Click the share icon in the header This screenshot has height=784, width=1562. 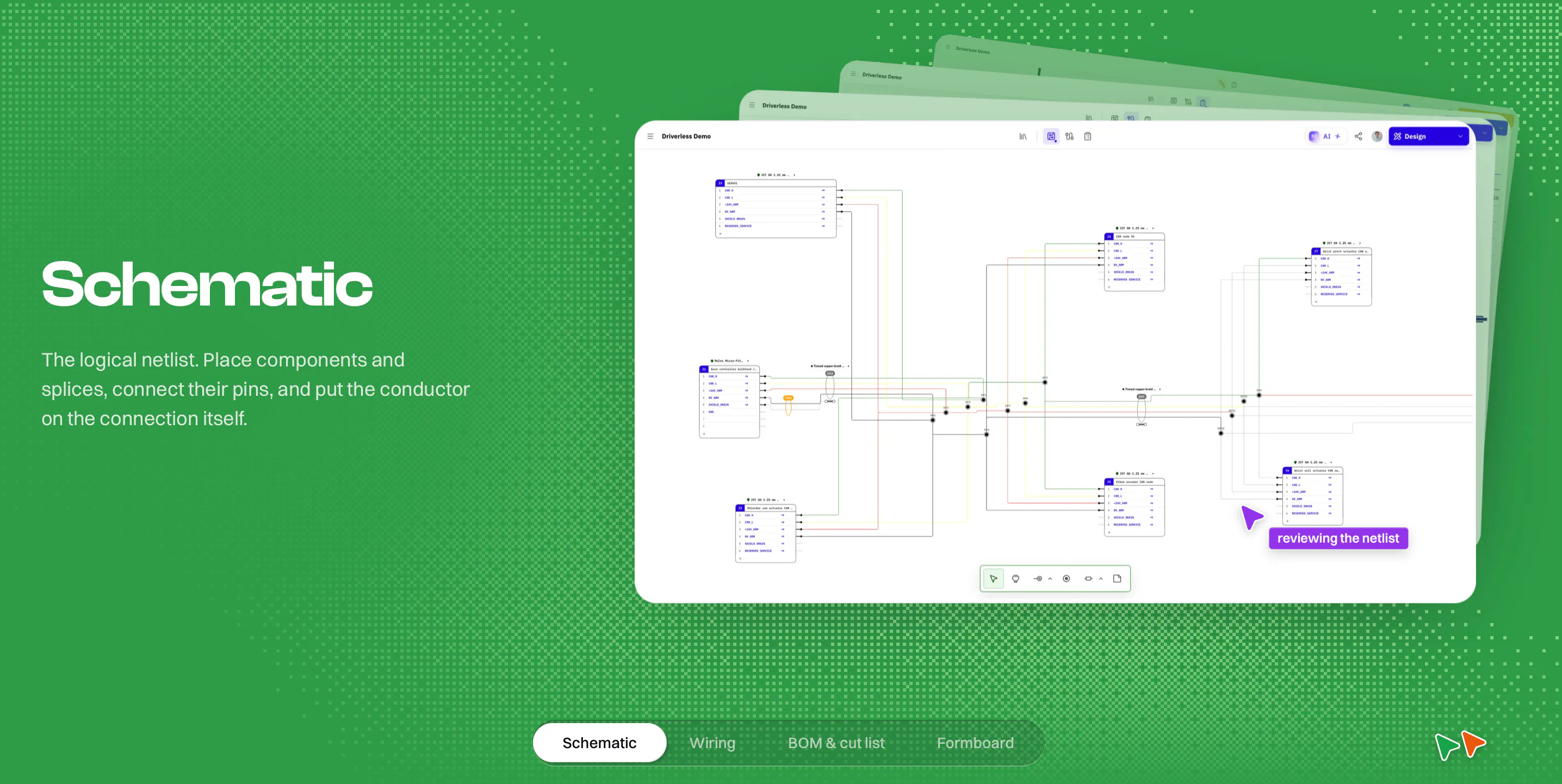pos(1358,136)
